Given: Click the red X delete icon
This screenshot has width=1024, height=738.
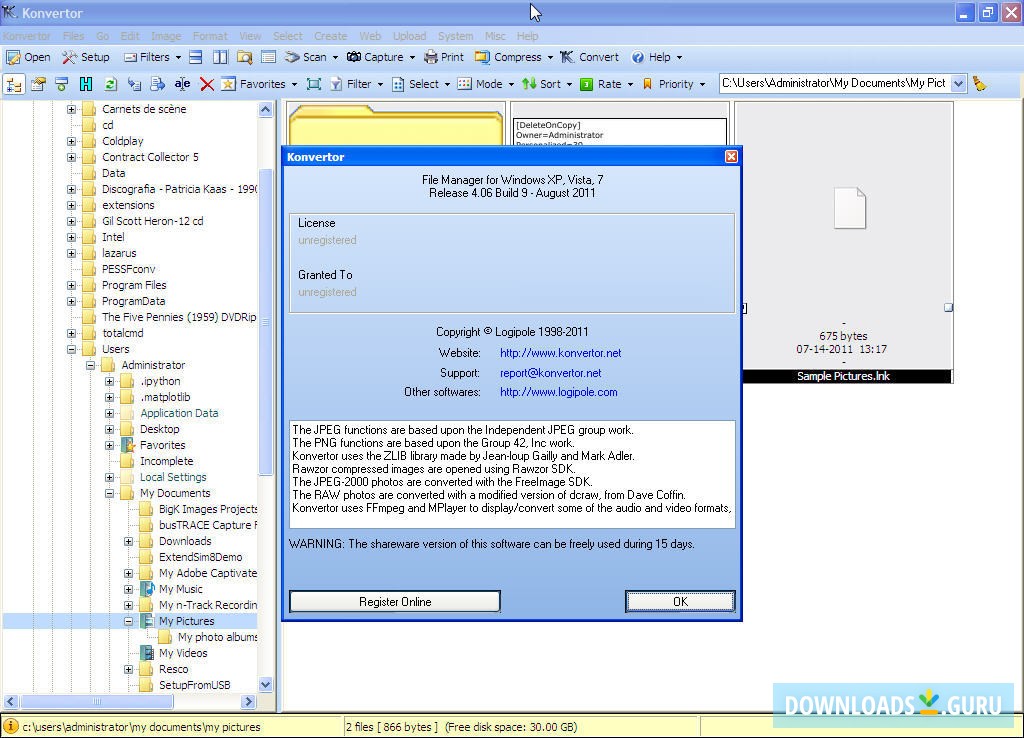Looking at the screenshot, I should point(207,84).
